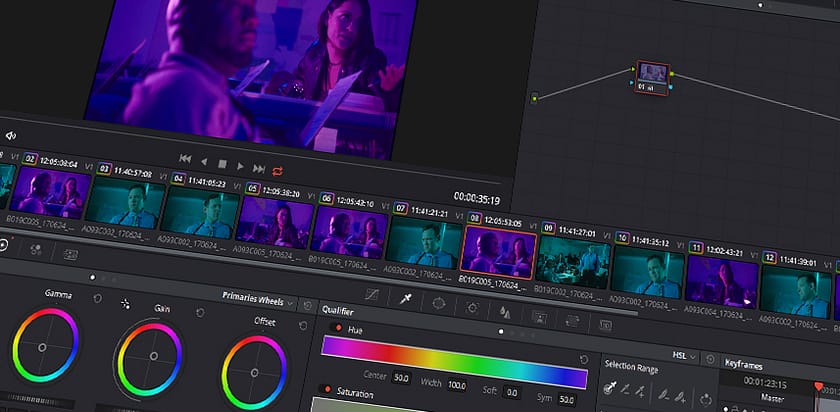The width and height of the screenshot is (840, 412).
Task: Mute audio with the speaker icon
Action: (x=11, y=136)
